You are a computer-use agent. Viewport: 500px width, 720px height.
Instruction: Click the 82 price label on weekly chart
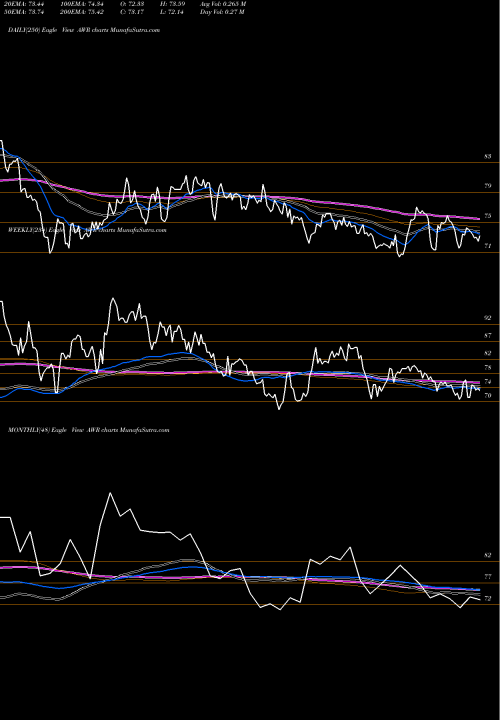click(x=488, y=353)
